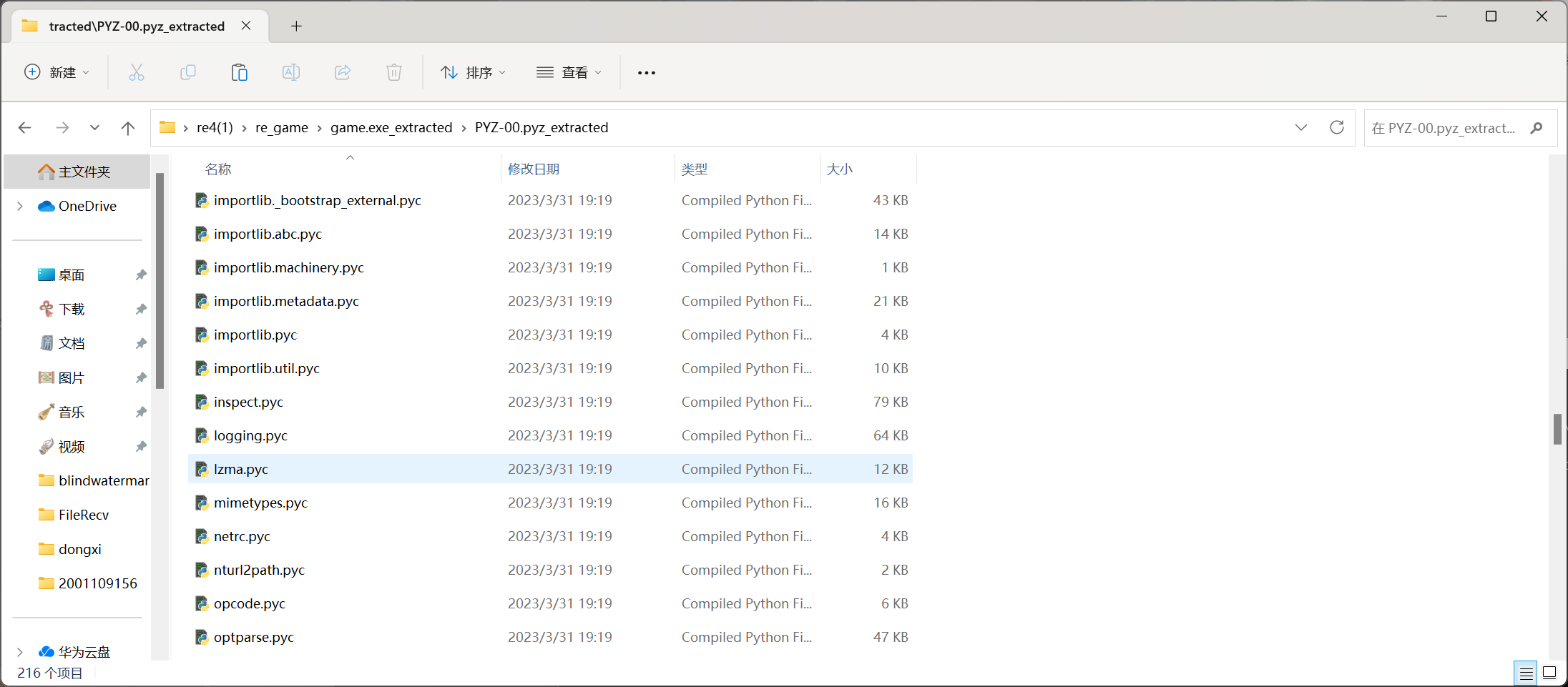Click the search magnifier icon
1568x687 pixels.
1537,128
